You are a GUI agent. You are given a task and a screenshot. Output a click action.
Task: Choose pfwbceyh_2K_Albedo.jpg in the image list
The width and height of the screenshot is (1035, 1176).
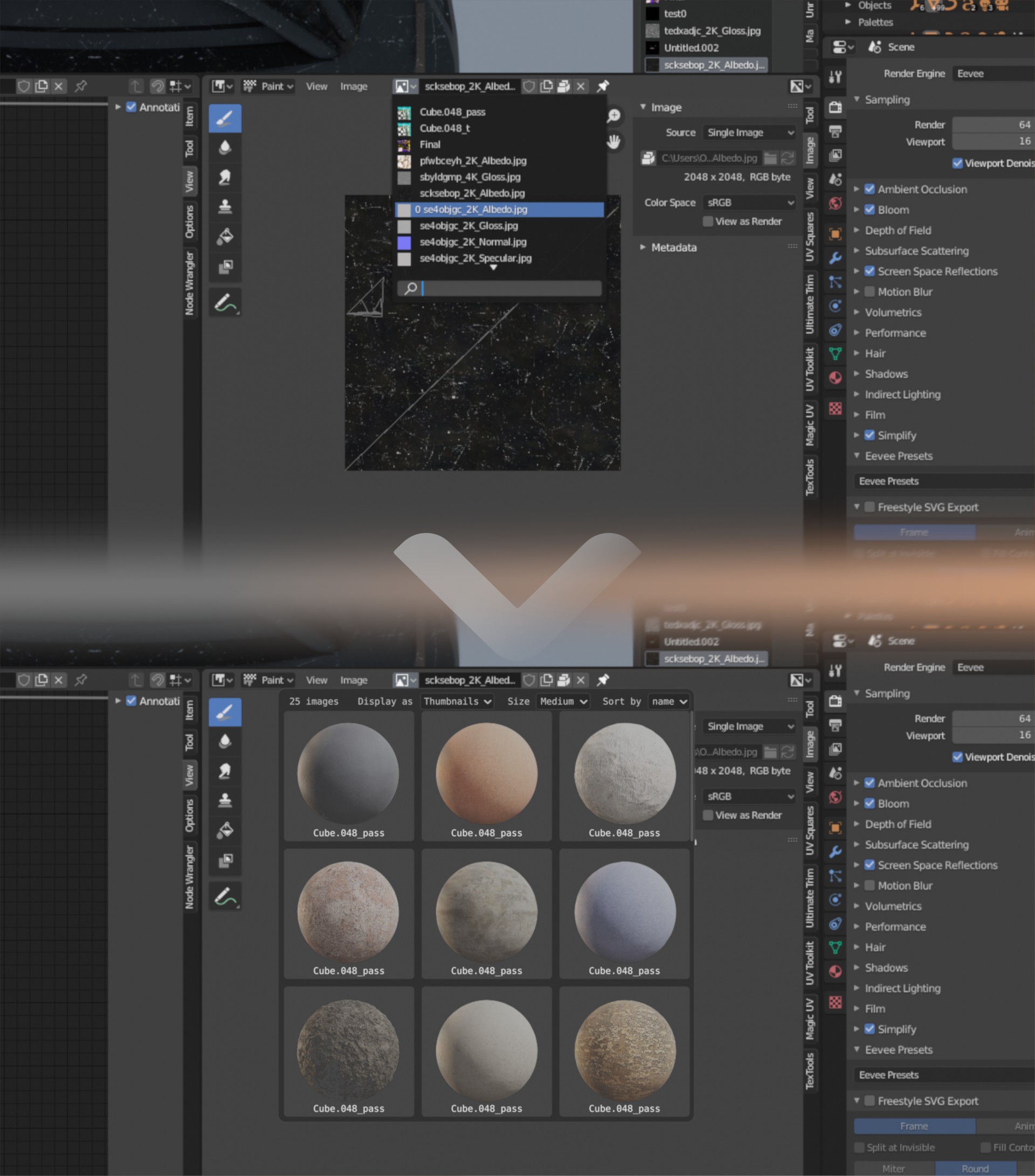[499, 161]
